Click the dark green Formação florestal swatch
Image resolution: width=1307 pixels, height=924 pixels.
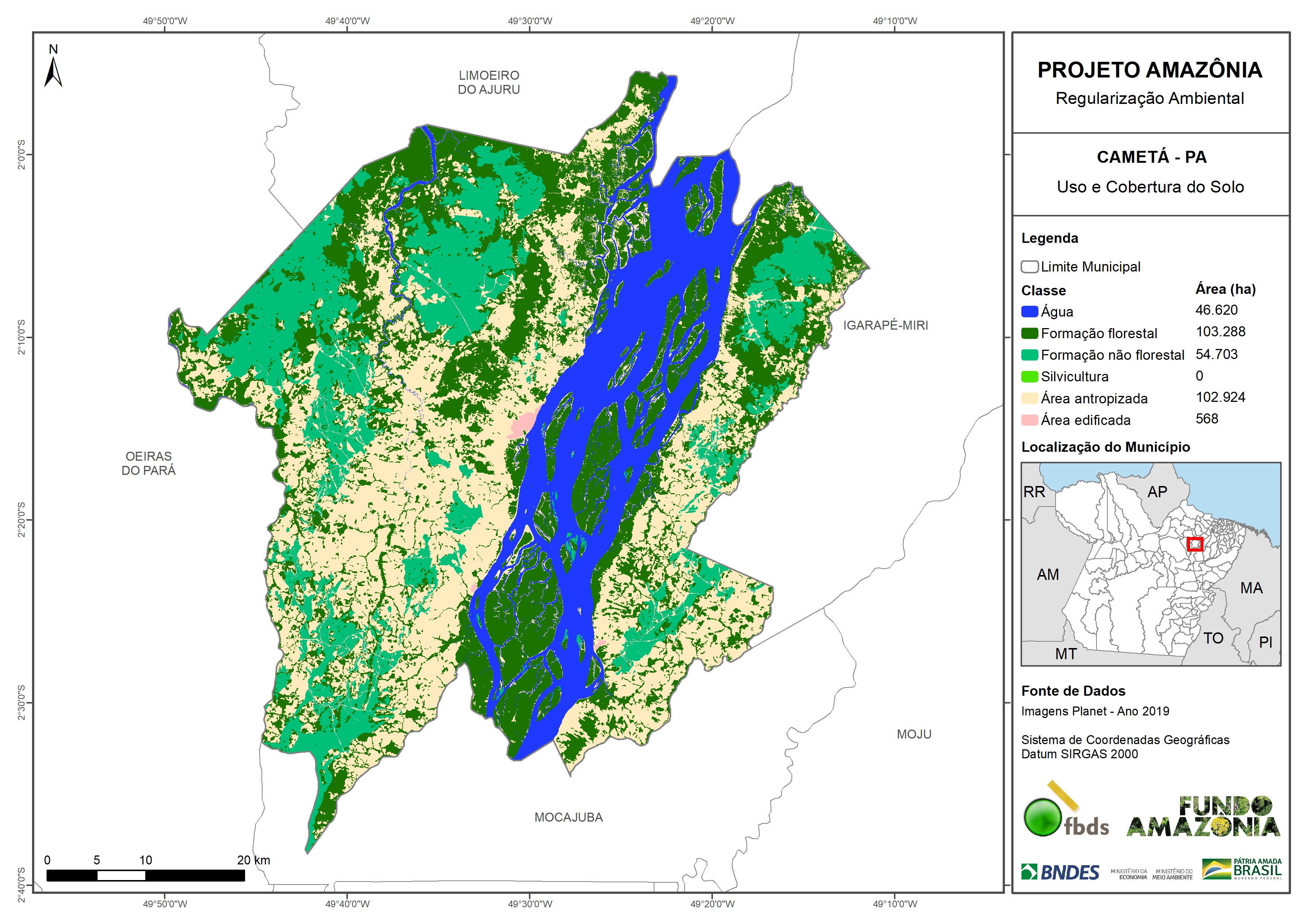pyautogui.click(x=1029, y=333)
